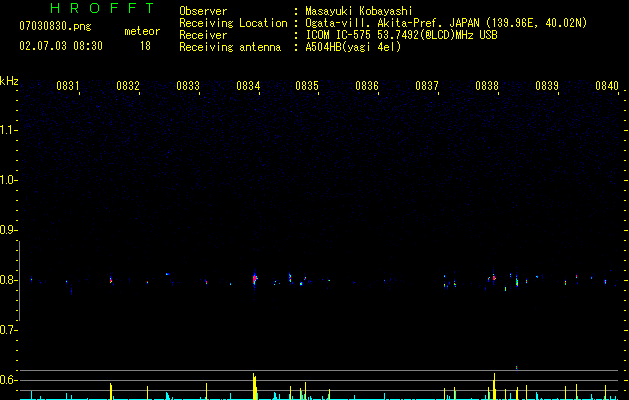Click the 0831 time marker
629x400 pixels.
coord(67,86)
